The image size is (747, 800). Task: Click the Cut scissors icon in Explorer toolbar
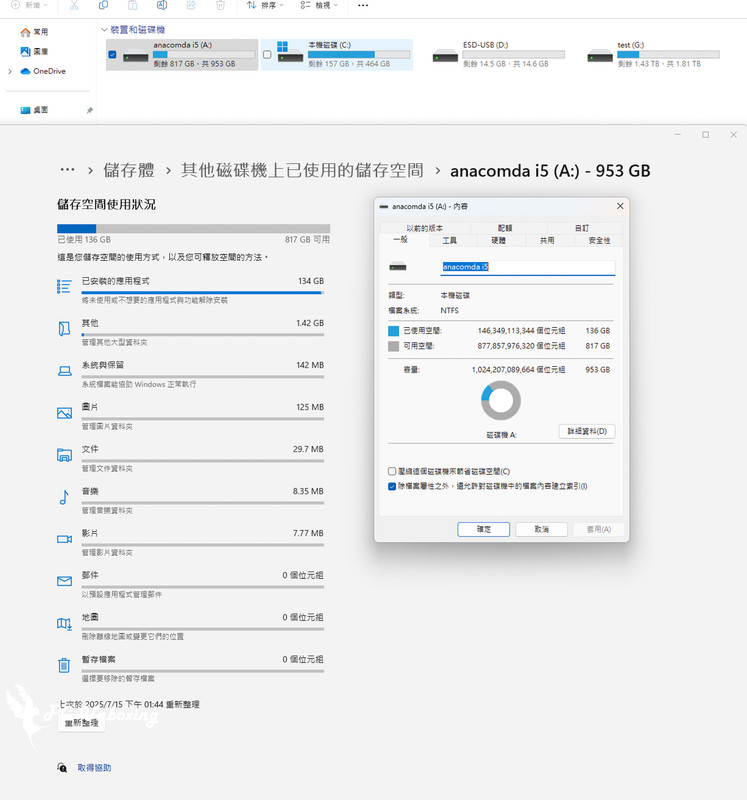[x=74, y=6]
